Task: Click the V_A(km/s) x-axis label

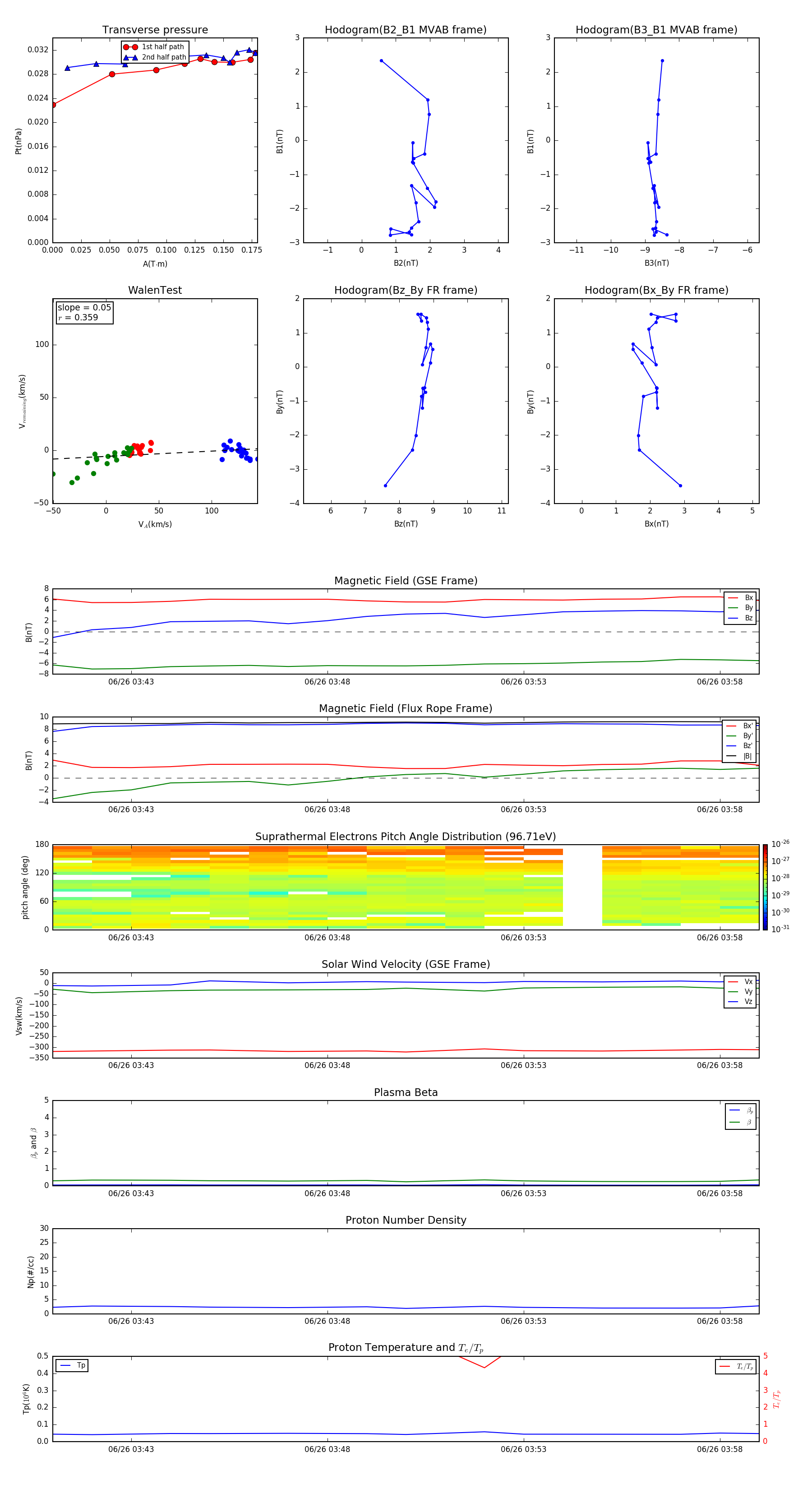Action: 155,524
